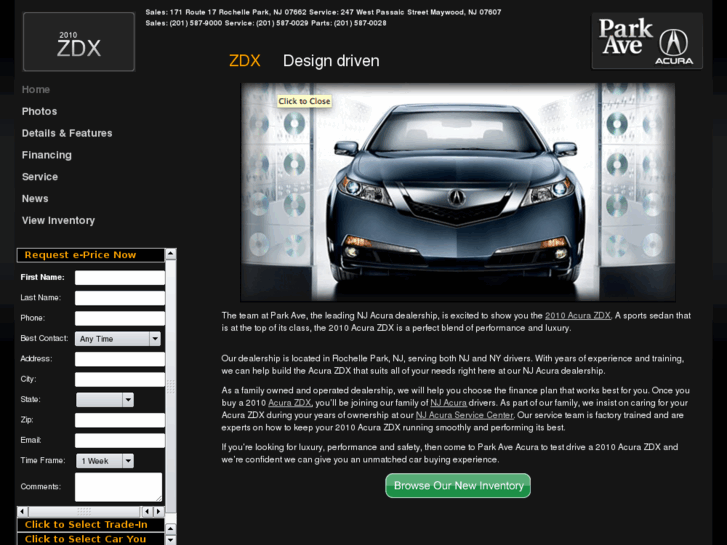Click the Request e-Price Now header
The width and height of the screenshot is (727, 545).
coord(90,255)
